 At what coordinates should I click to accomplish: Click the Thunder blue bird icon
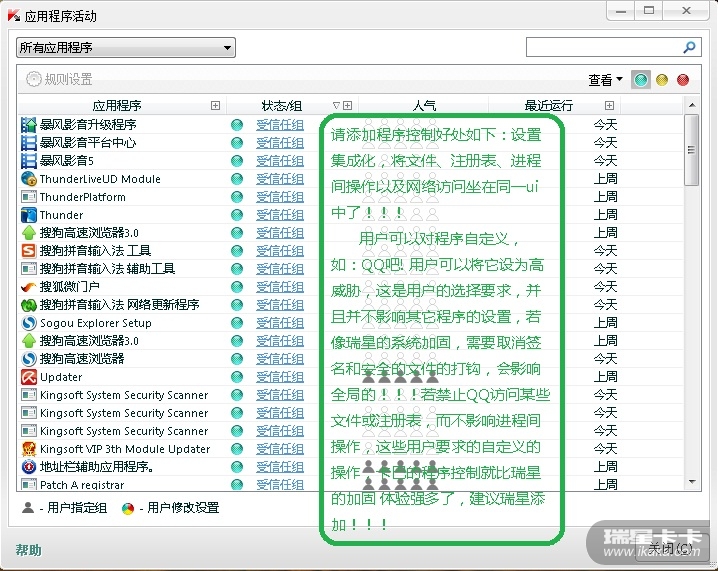point(28,215)
